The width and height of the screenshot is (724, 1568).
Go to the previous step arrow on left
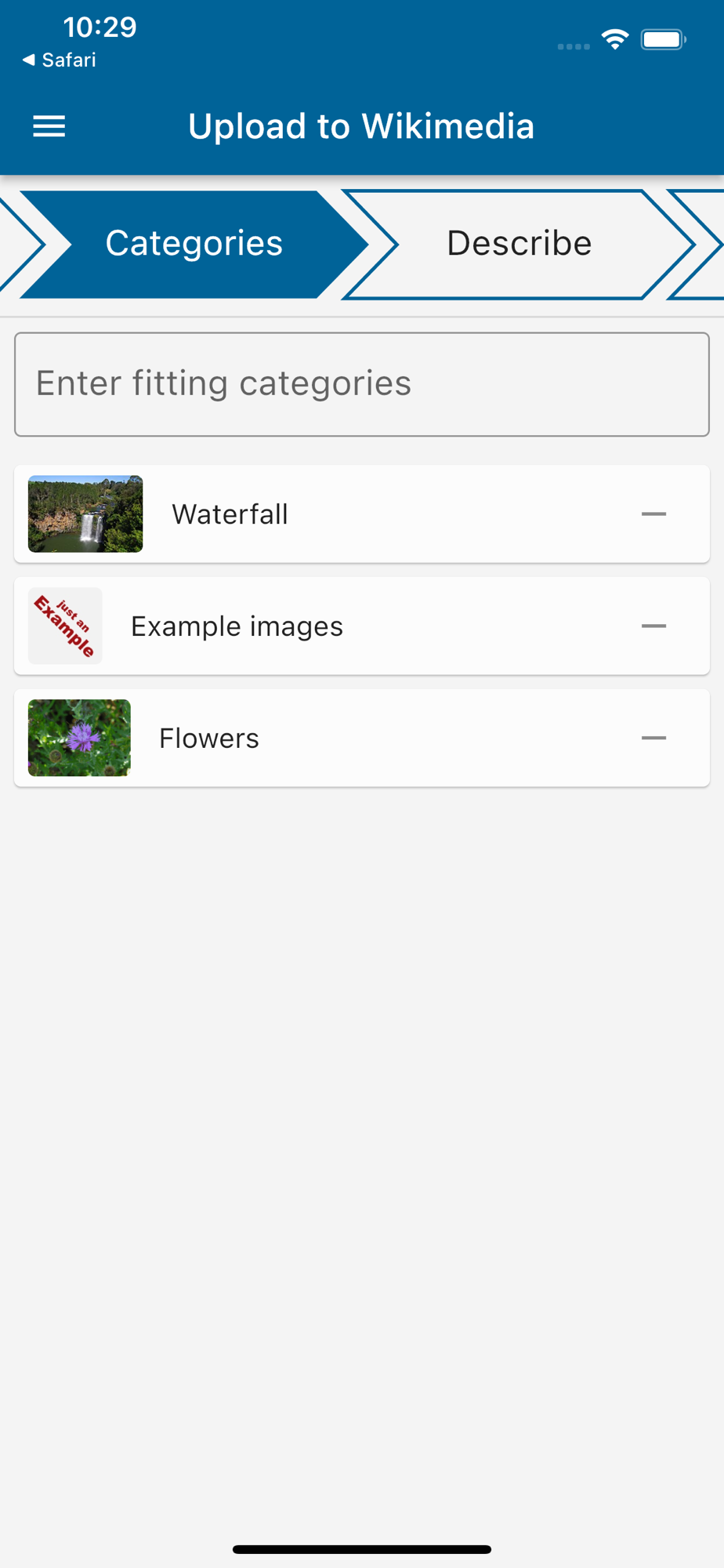(x=19, y=244)
